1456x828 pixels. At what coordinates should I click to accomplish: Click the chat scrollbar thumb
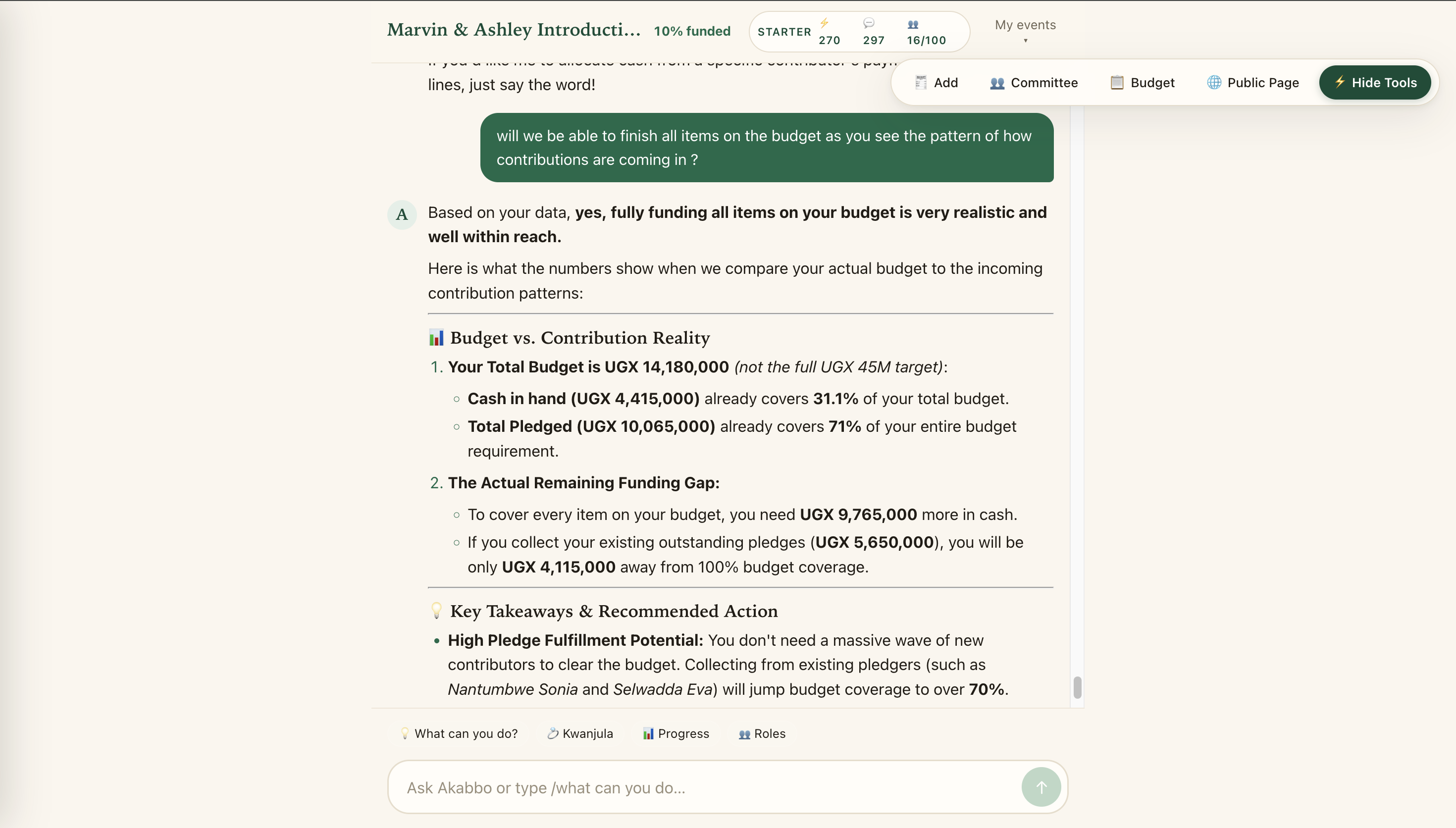point(1077,687)
